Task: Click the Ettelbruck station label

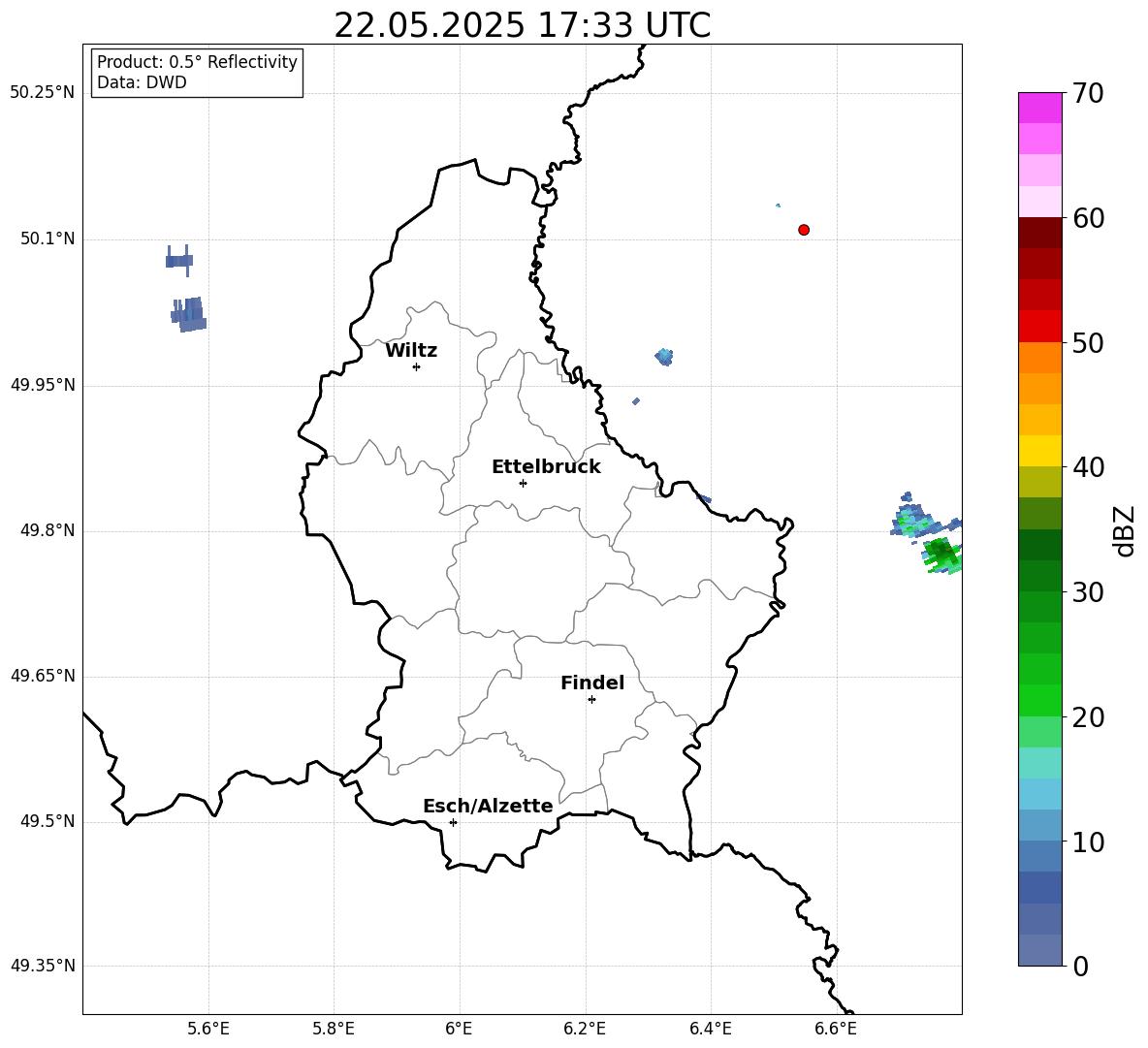Action: [x=546, y=467]
